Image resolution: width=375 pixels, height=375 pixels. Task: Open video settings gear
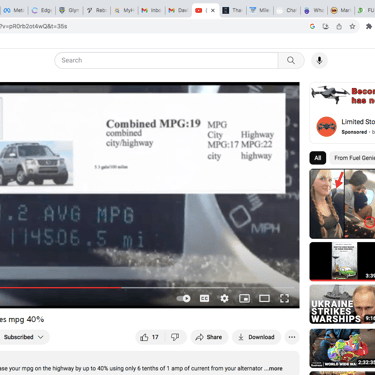[224, 298]
